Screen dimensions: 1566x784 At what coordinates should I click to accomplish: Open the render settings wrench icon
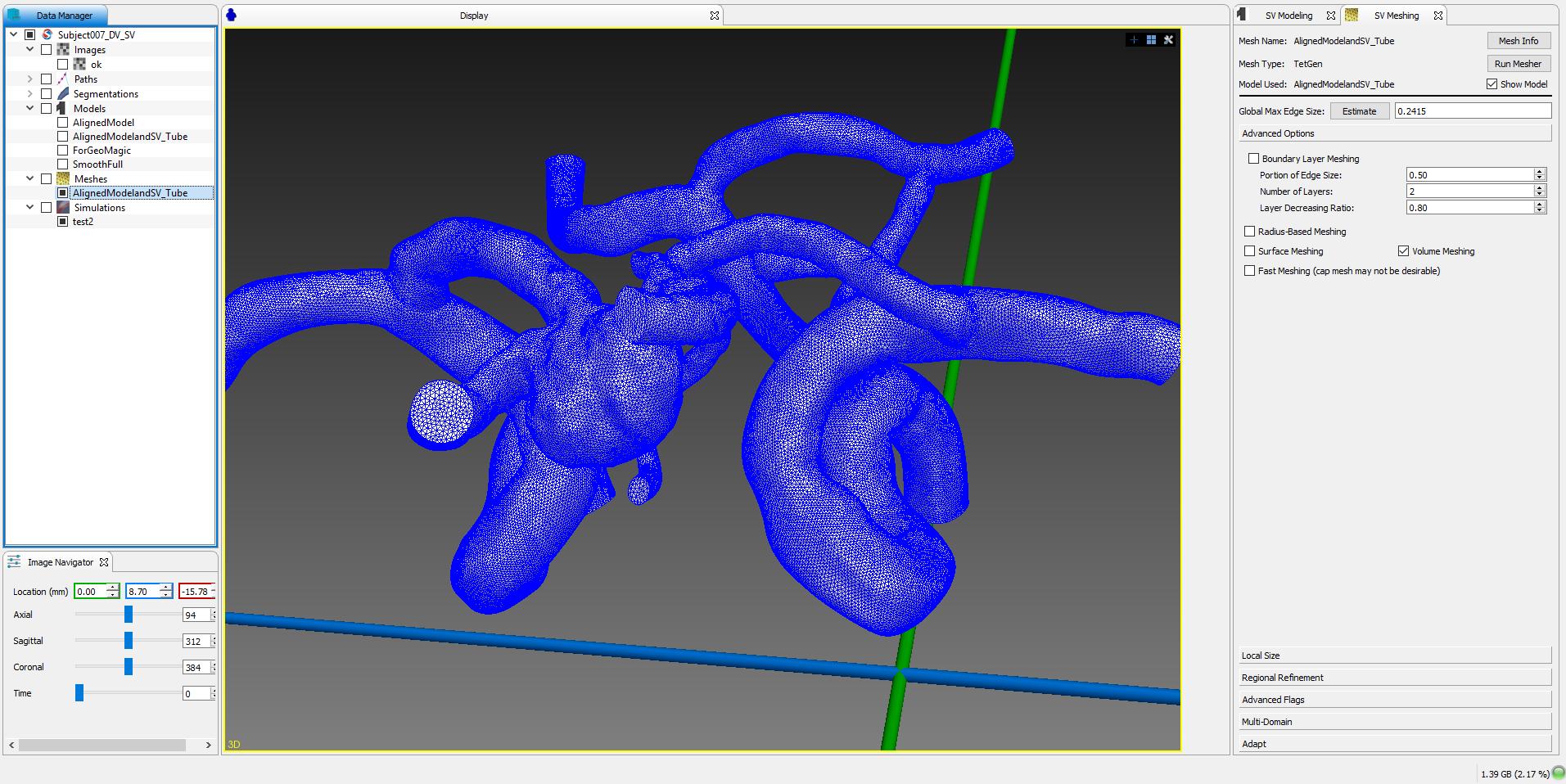coord(1168,39)
